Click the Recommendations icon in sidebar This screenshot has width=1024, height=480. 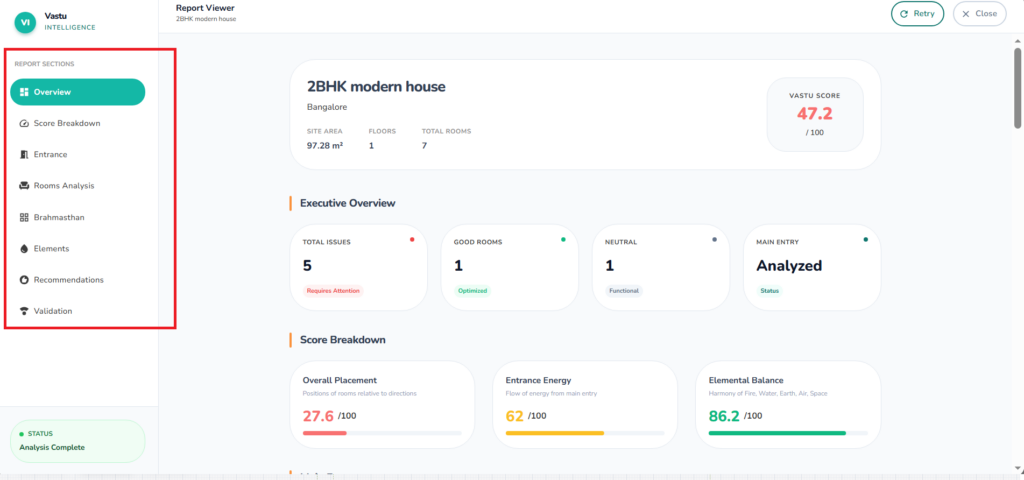24,280
